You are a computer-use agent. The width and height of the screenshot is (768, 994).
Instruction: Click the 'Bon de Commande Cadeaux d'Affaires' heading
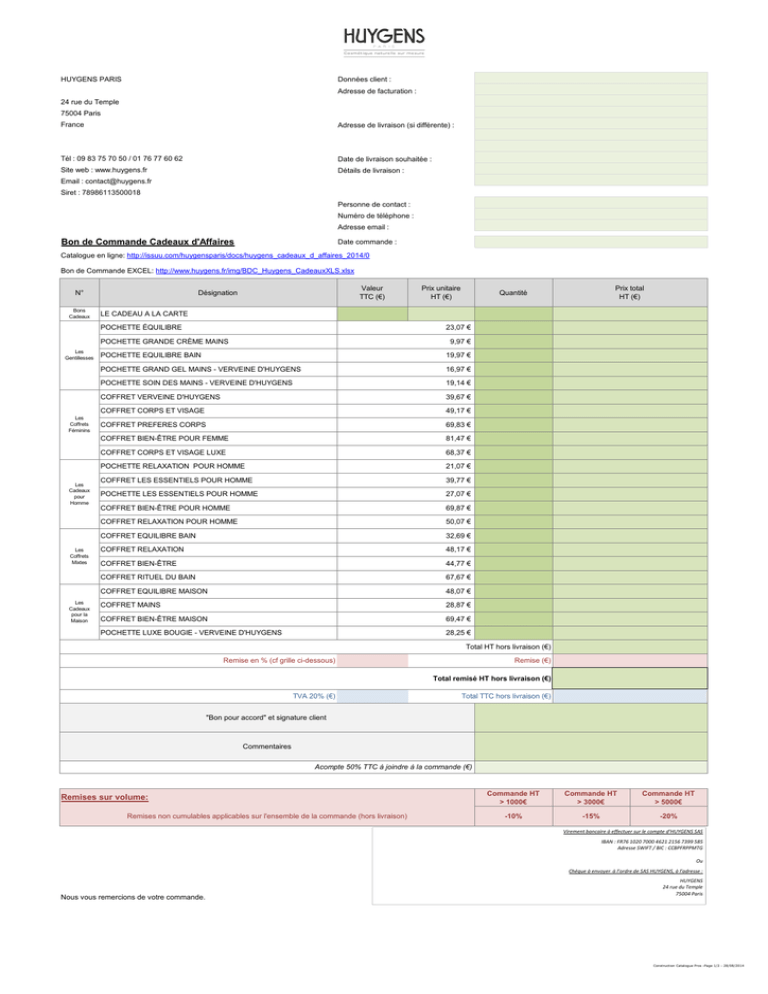click(x=148, y=242)
